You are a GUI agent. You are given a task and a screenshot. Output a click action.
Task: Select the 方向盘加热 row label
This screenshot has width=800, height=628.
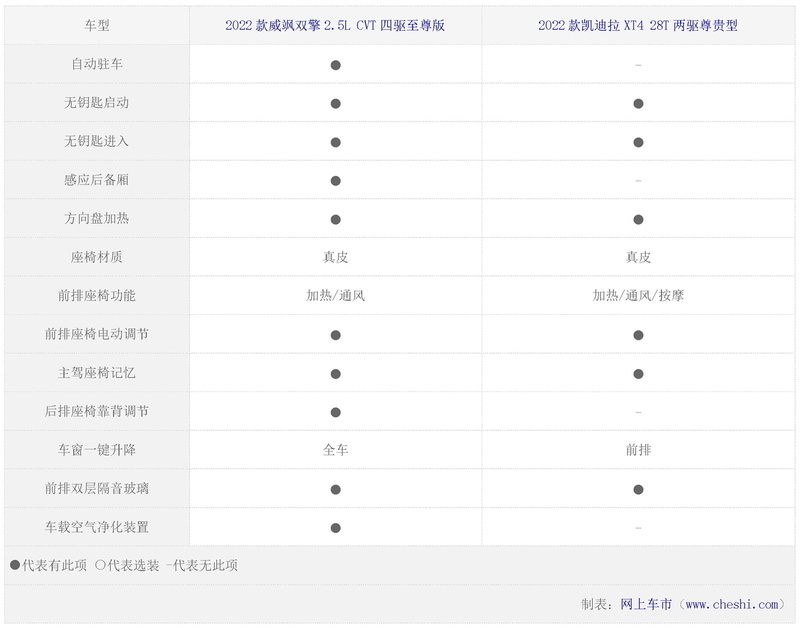point(96,218)
